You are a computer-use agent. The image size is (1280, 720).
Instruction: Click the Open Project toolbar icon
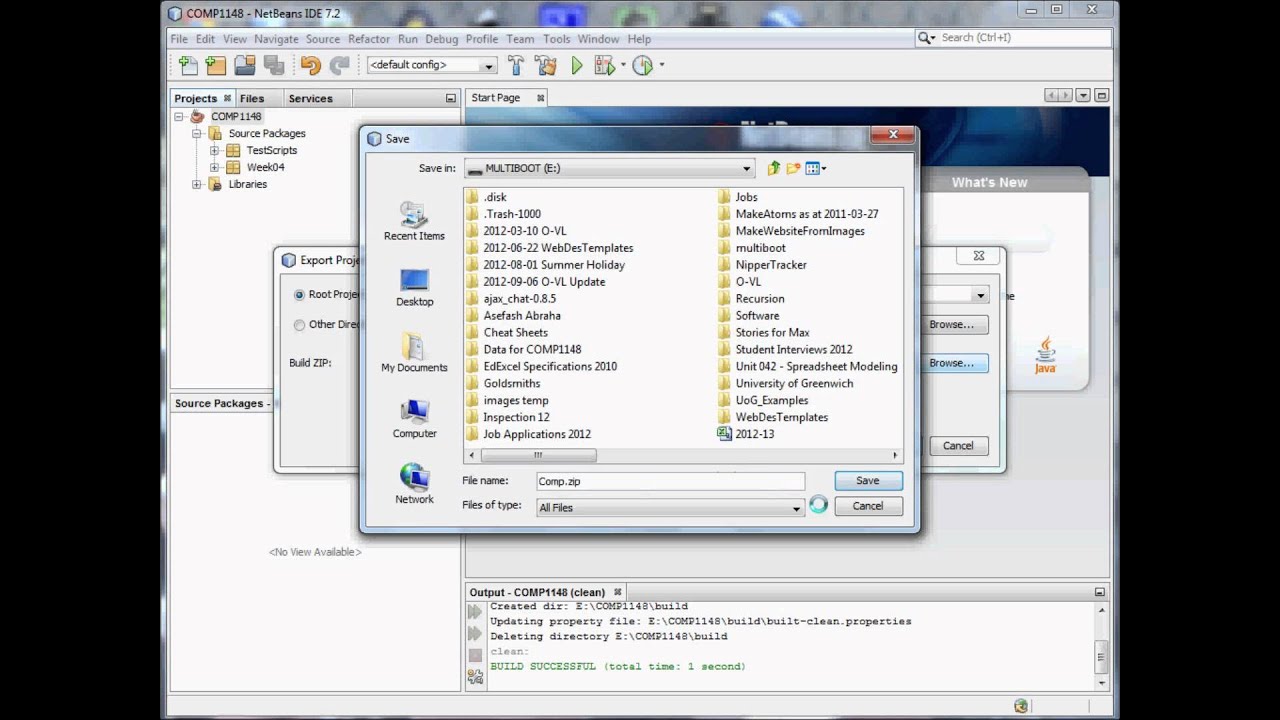tap(245, 65)
